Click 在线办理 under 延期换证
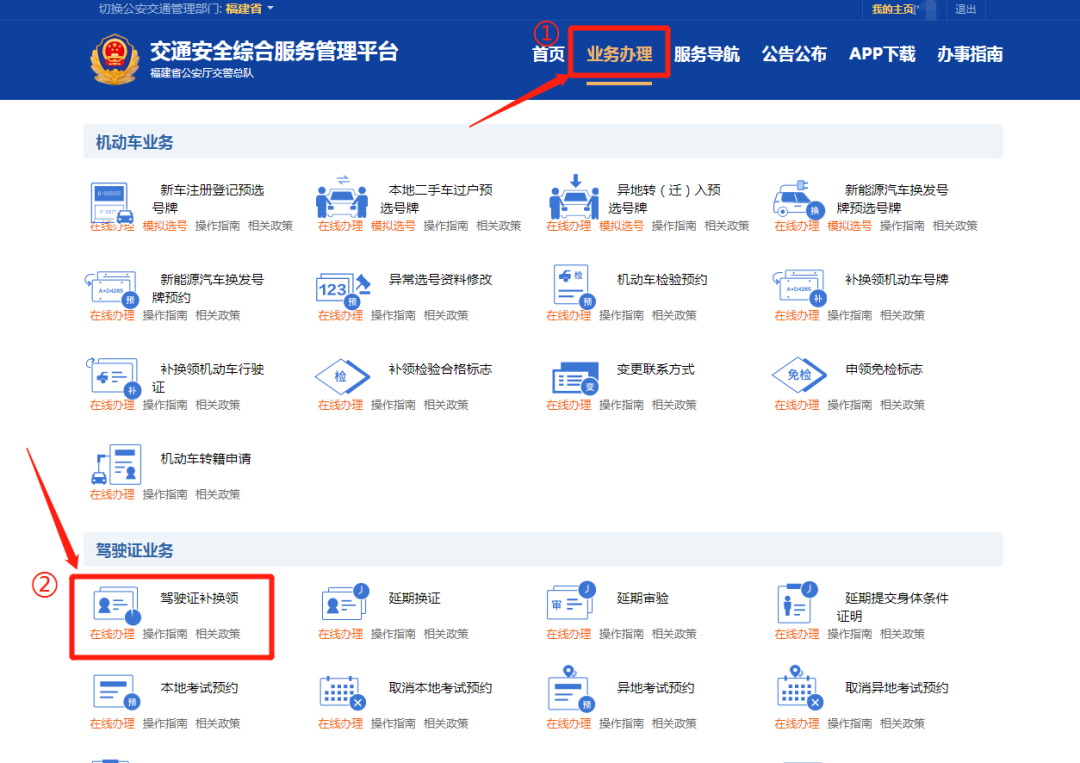 tap(340, 634)
